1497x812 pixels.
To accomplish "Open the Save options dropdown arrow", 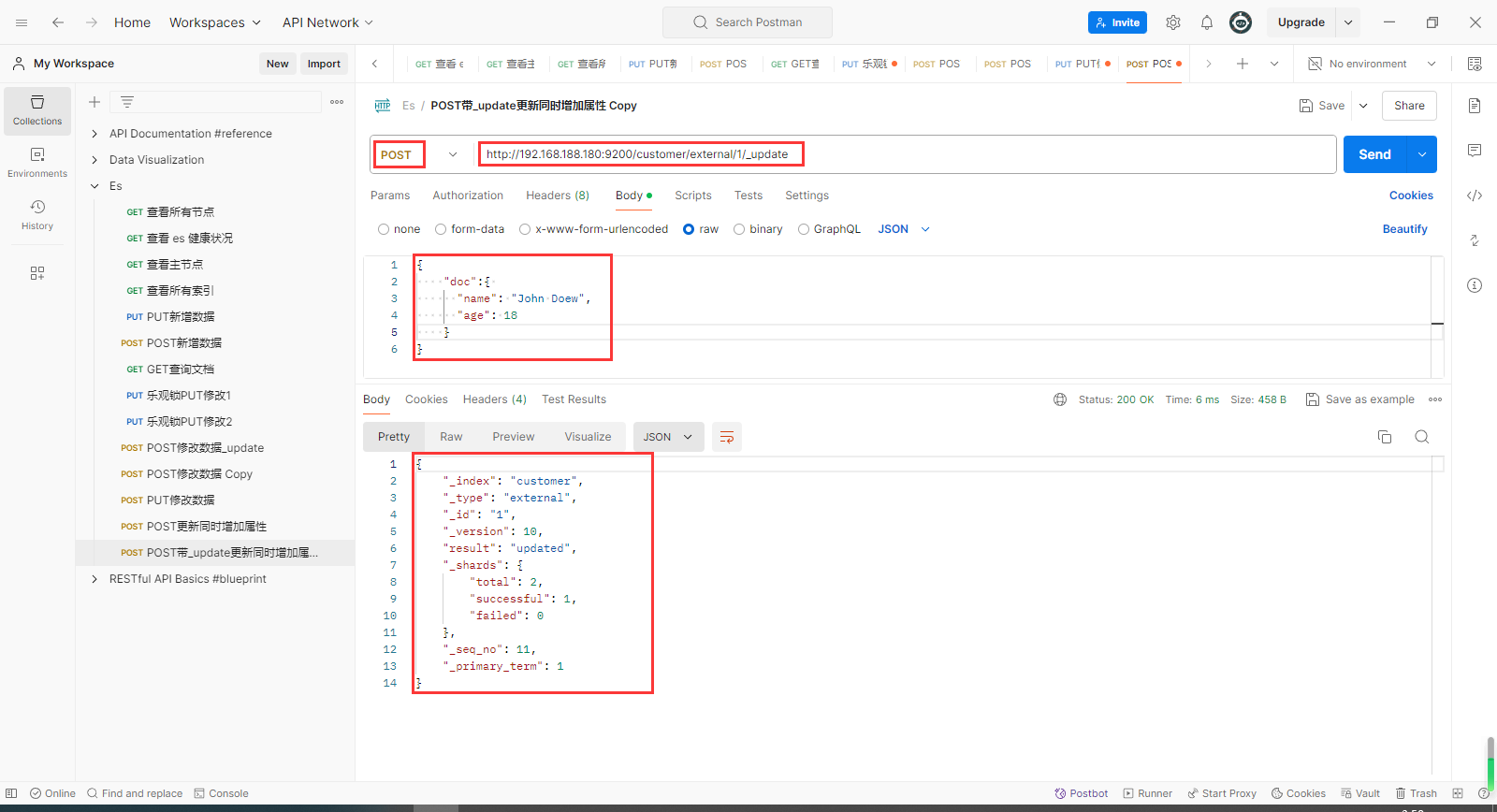I will [x=1363, y=106].
